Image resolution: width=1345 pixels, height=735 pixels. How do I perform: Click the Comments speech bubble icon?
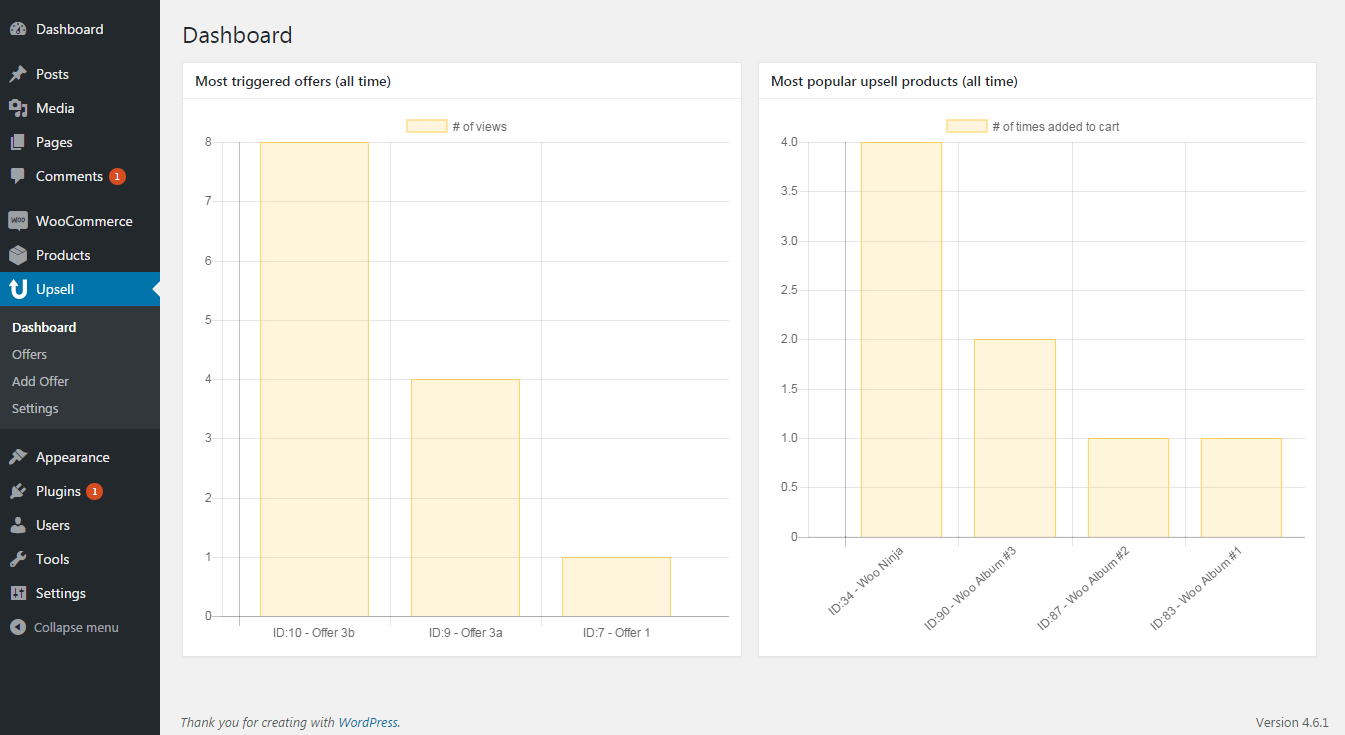tap(18, 176)
